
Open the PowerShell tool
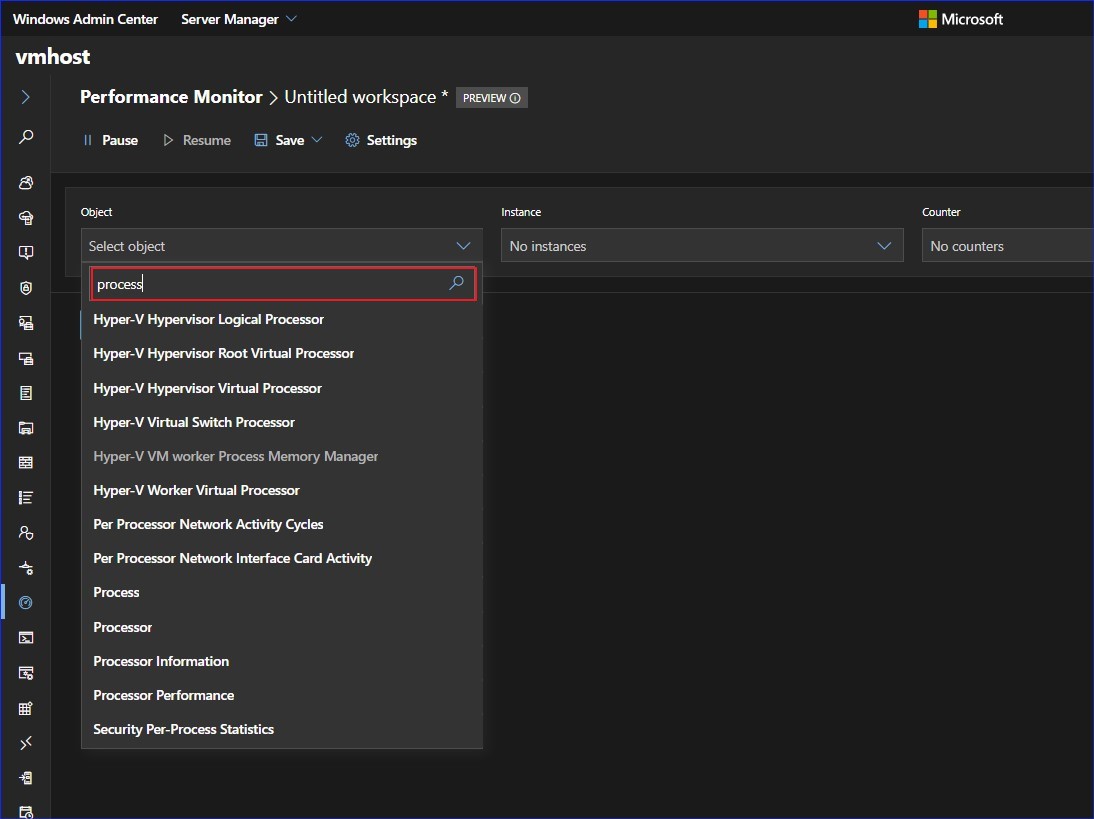click(26, 638)
